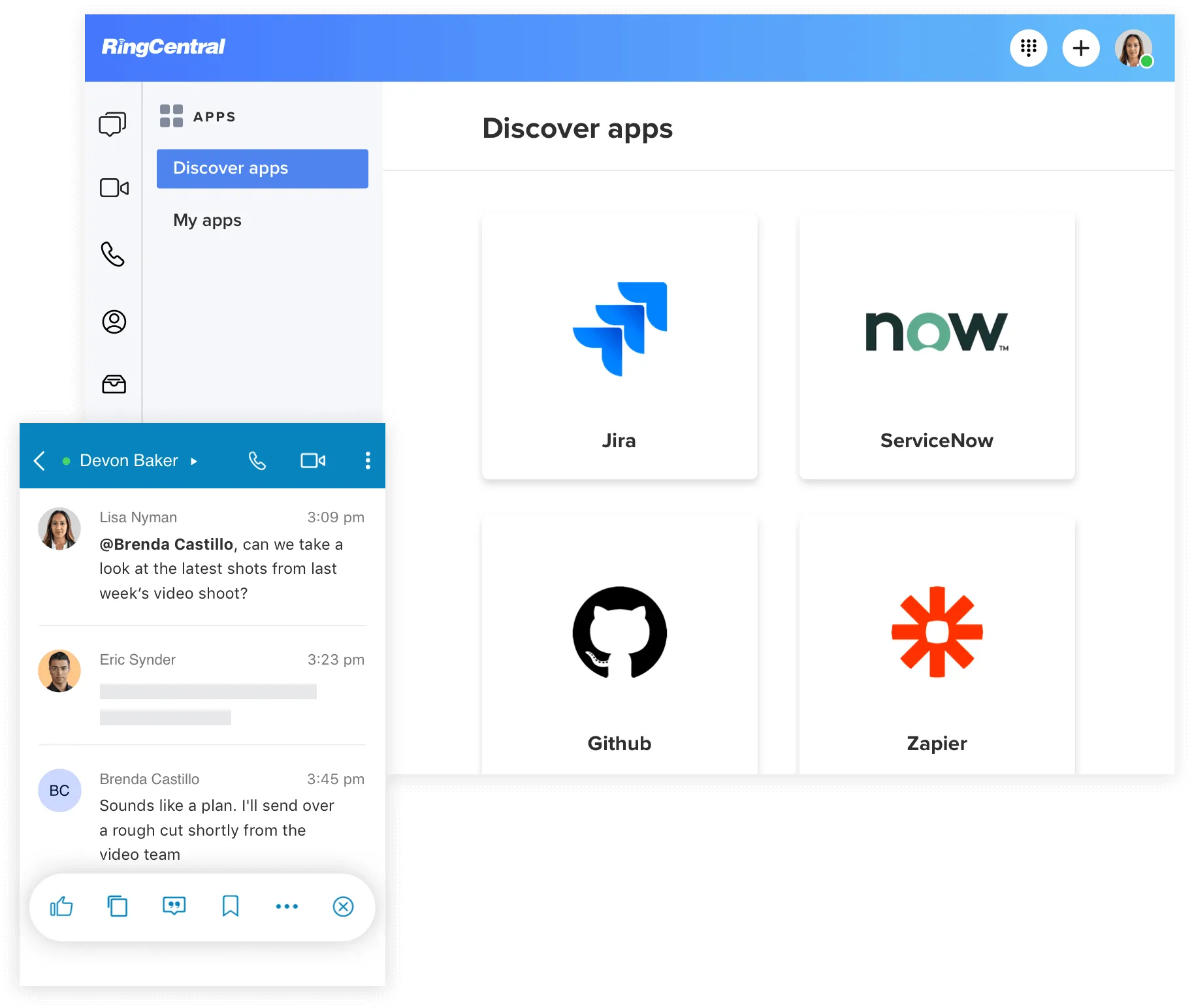
Task: Open the user profile avatar
Action: [1133, 48]
